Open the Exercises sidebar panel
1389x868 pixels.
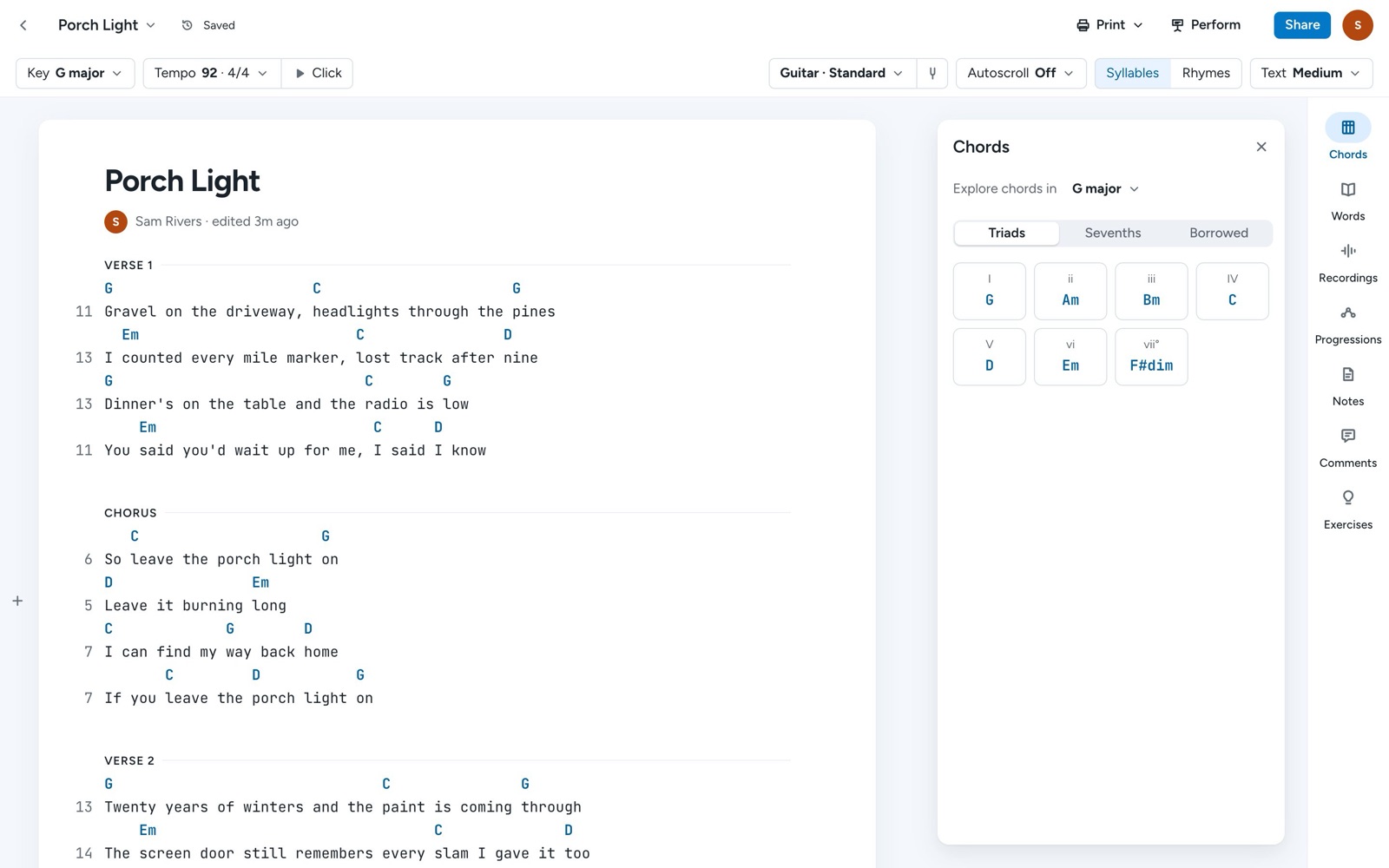click(1347, 508)
